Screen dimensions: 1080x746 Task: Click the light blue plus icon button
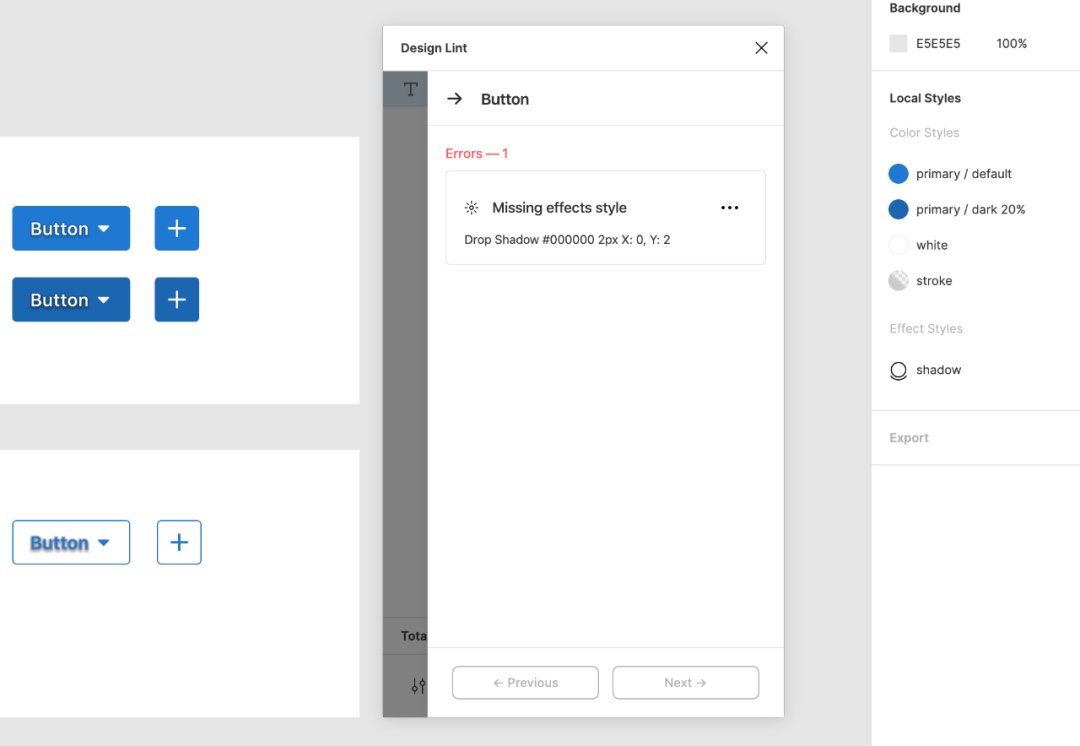coord(177,228)
